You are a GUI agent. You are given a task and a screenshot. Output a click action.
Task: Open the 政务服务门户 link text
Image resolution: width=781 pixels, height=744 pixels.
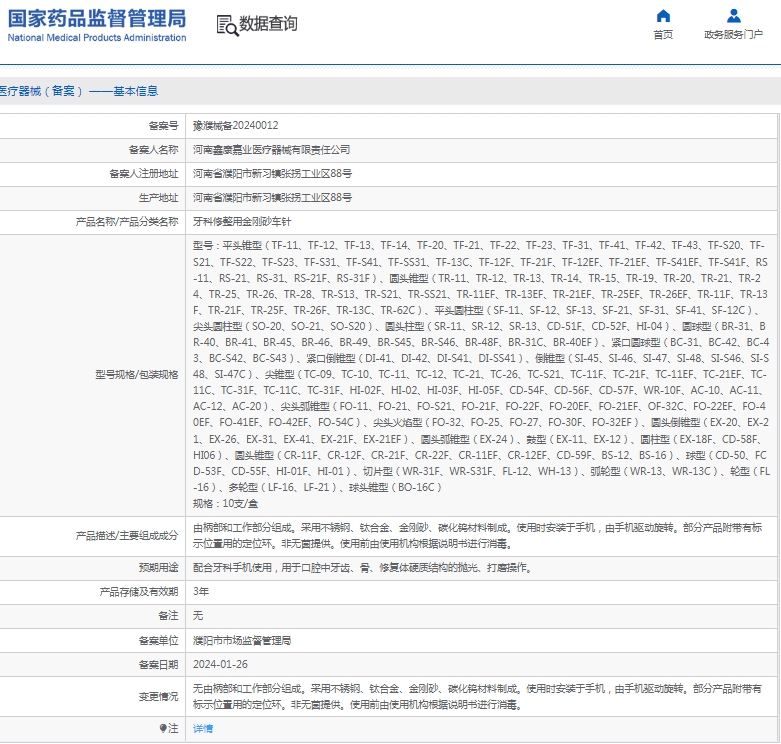(733, 34)
